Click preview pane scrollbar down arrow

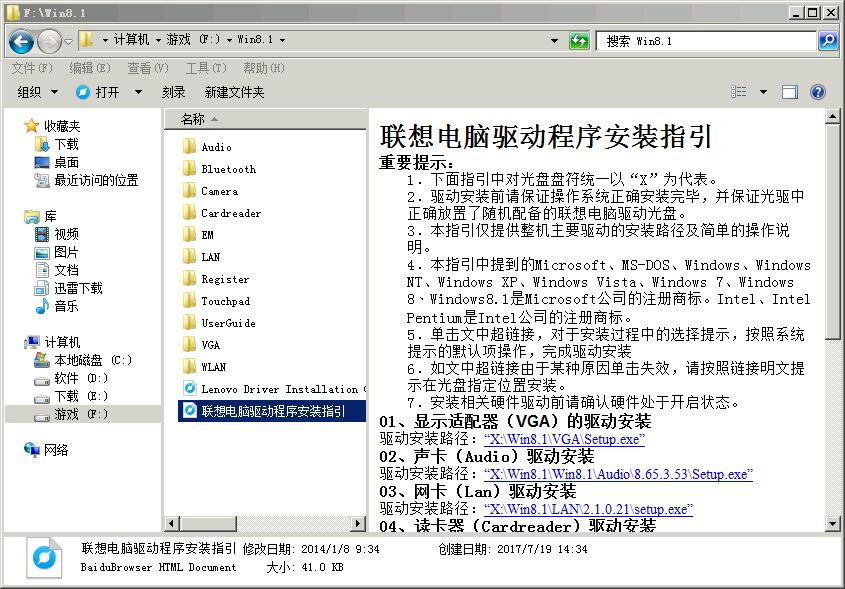832,523
